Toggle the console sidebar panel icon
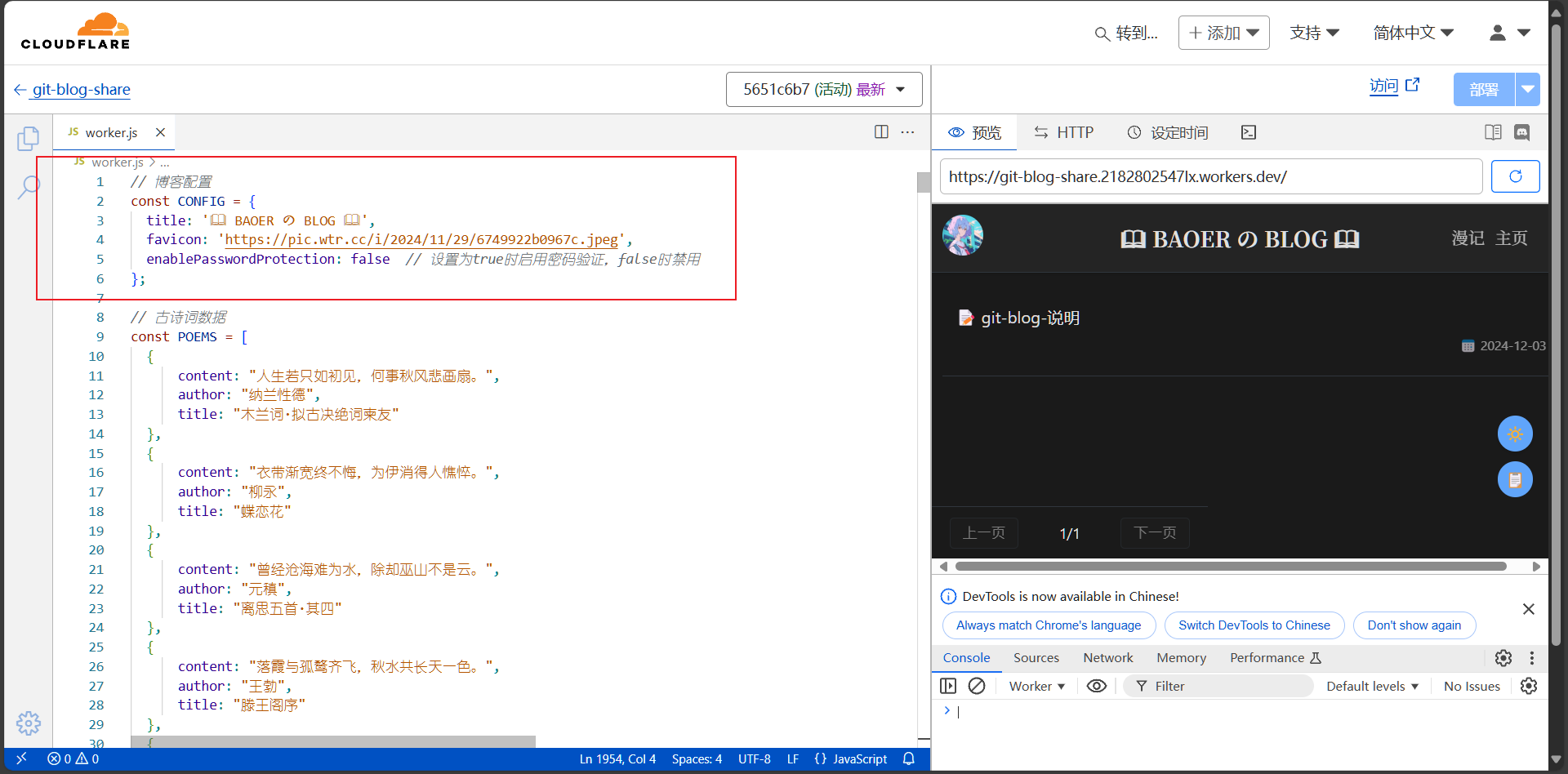 tap(948, 686)
